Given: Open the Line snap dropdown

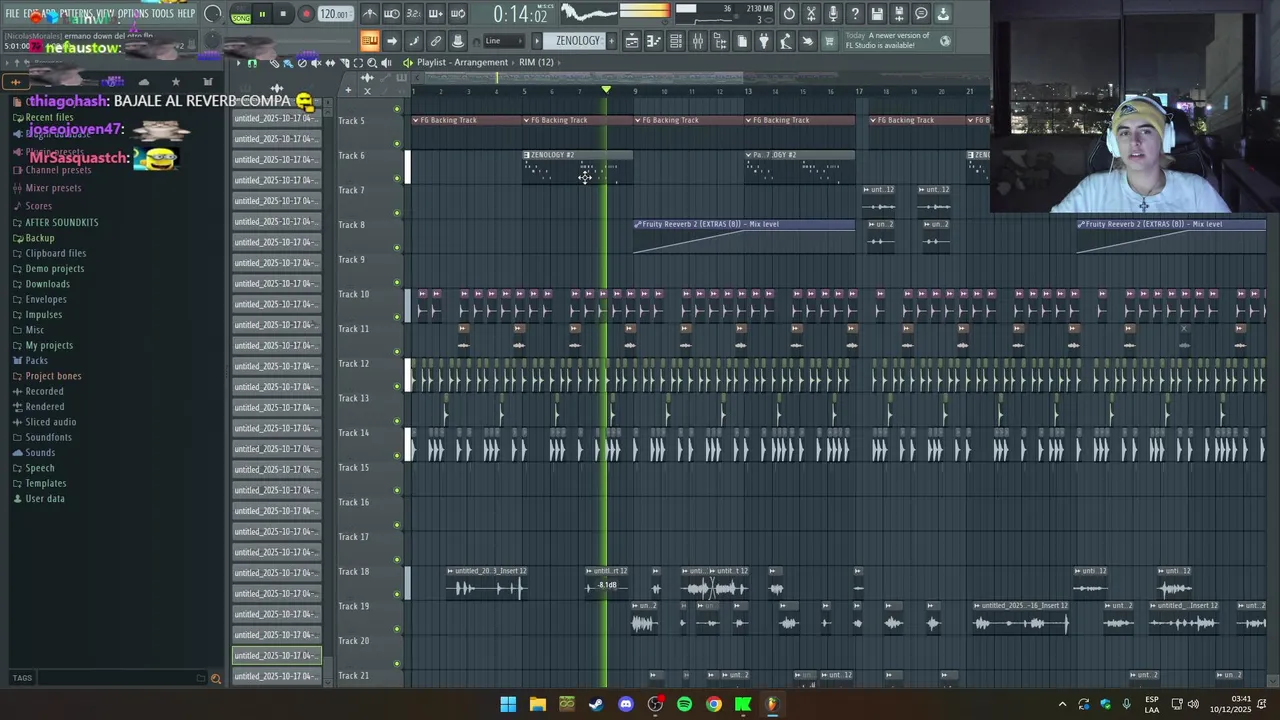Looking at the screenshot, I should (x=506, y=41).
